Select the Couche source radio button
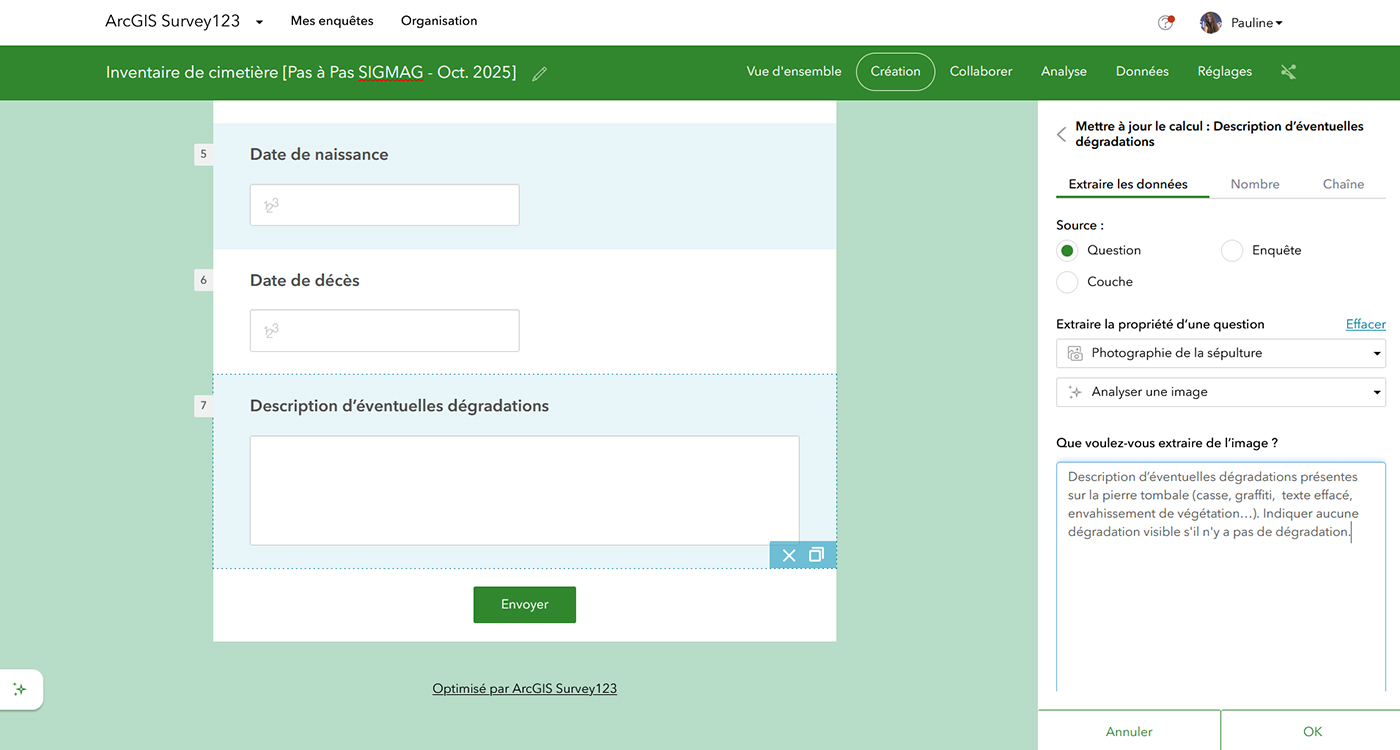Viewport: 1400px width, 750px height. pos(1067,282)
